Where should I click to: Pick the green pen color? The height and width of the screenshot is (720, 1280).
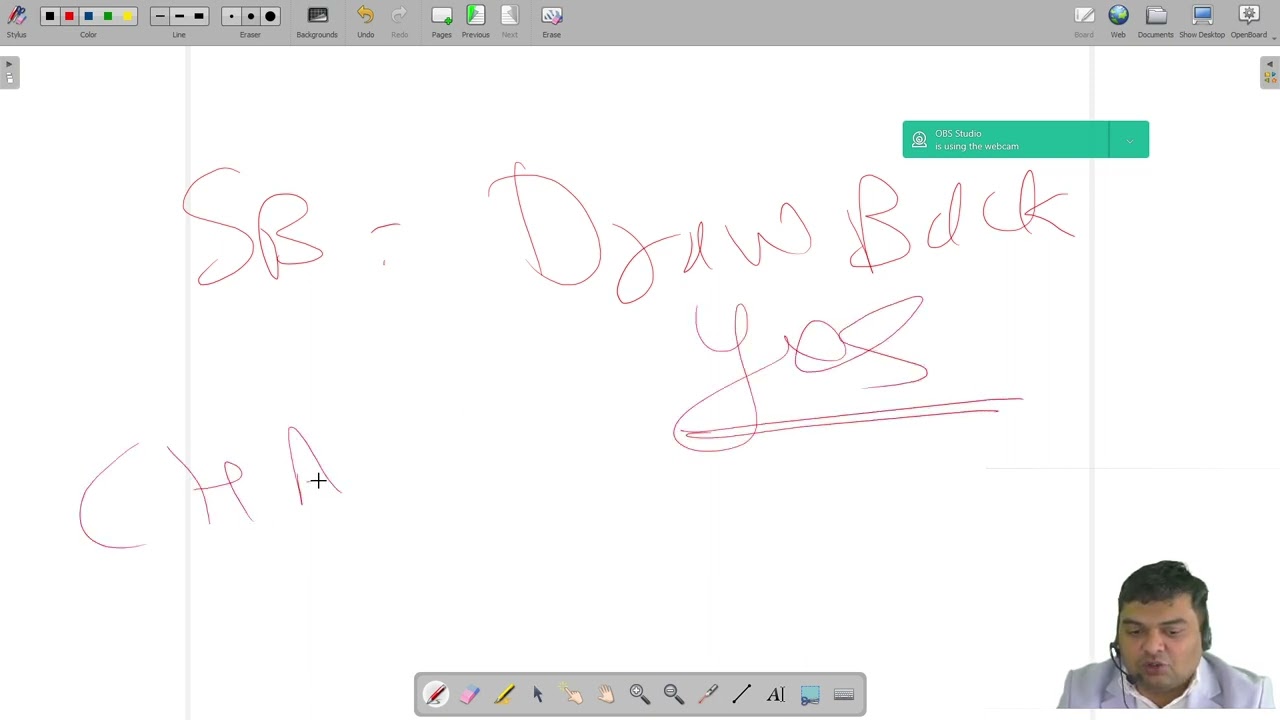pos(108,16)
